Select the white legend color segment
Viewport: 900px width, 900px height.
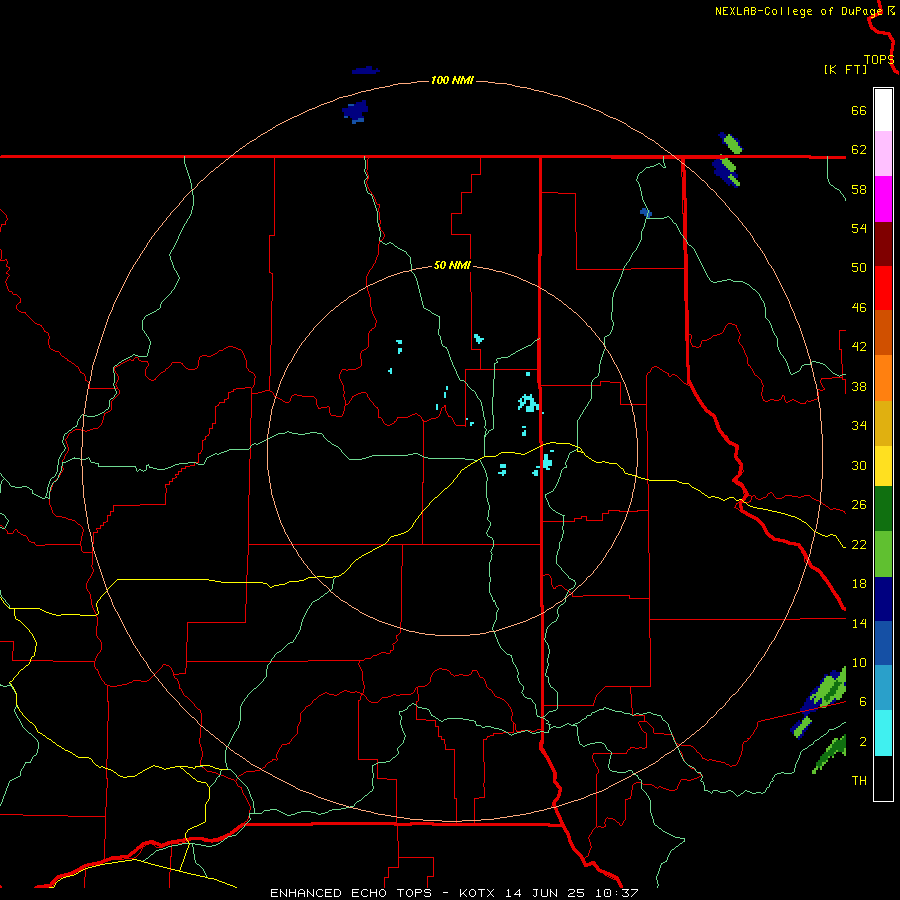(883, 110)
